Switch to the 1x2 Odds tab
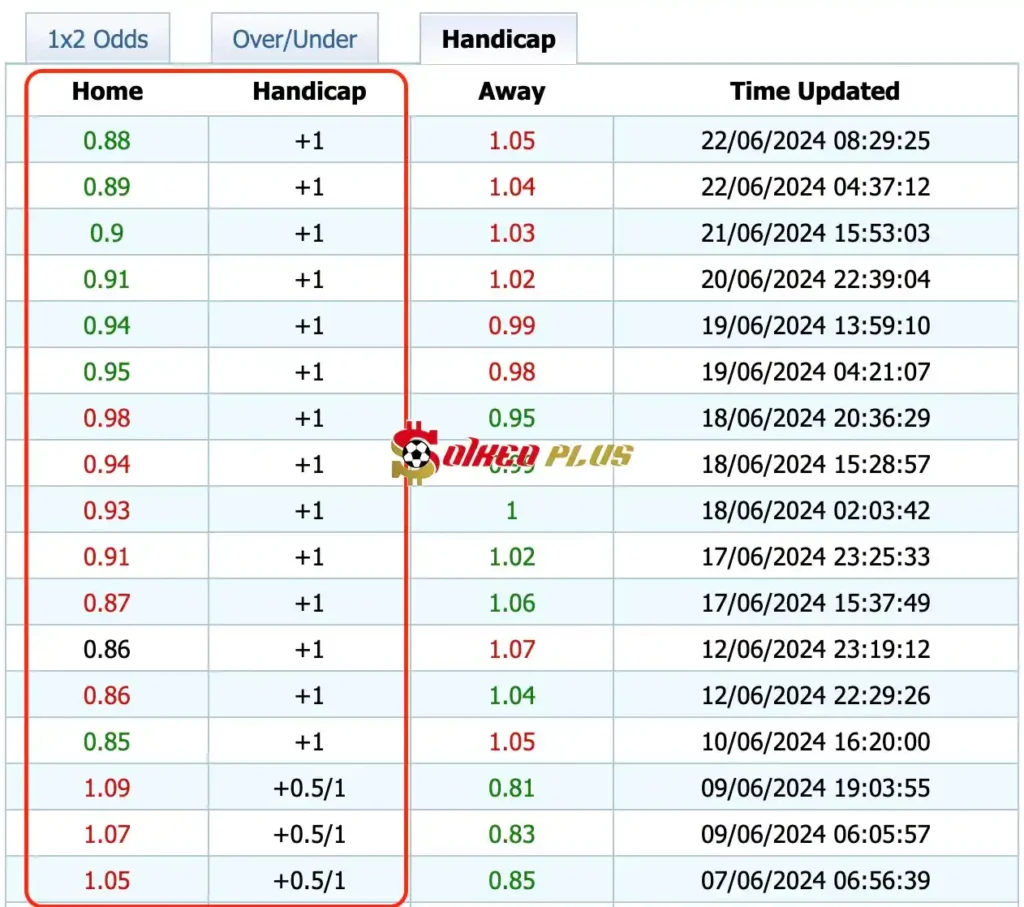The image size is (1024, 907). 98,40
